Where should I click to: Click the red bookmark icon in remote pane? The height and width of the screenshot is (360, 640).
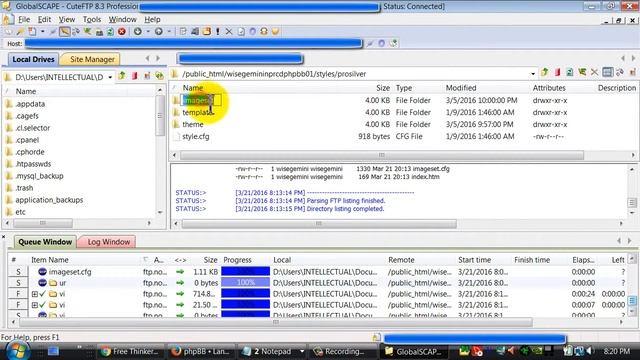point(557,73)
